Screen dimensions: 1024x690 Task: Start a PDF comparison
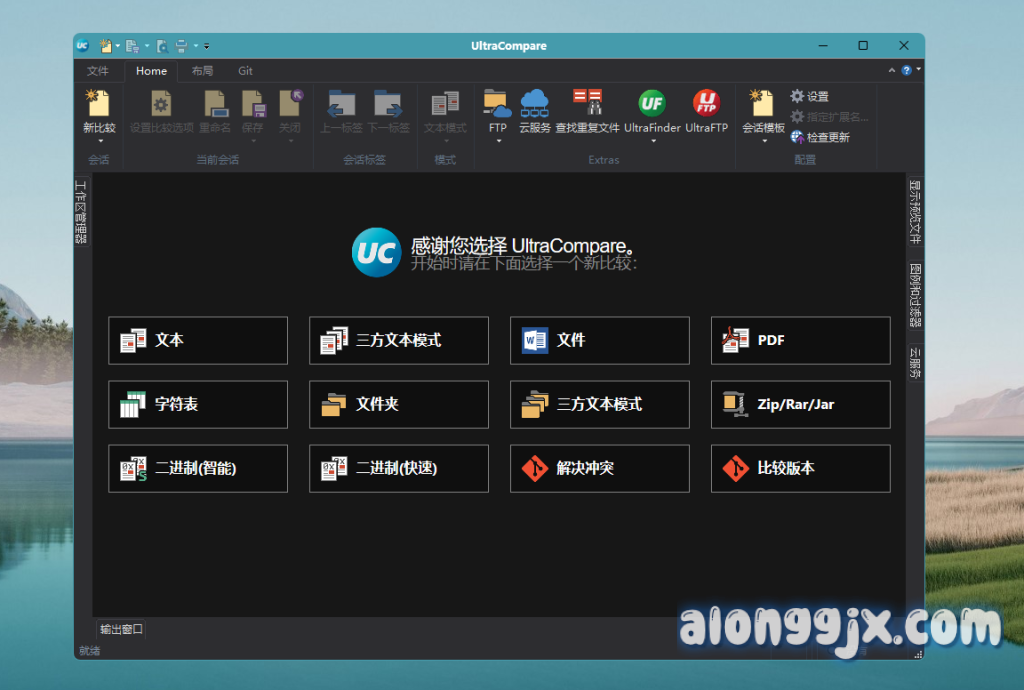[800, 340]
